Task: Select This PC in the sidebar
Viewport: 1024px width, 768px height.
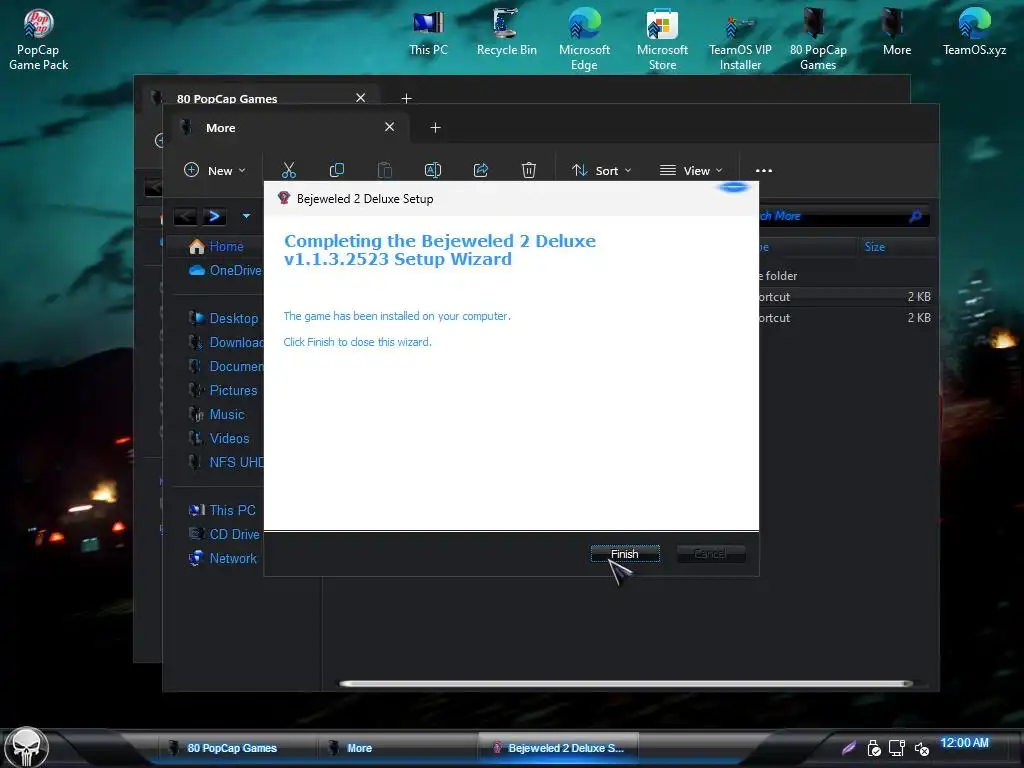Action: [222, 511]
